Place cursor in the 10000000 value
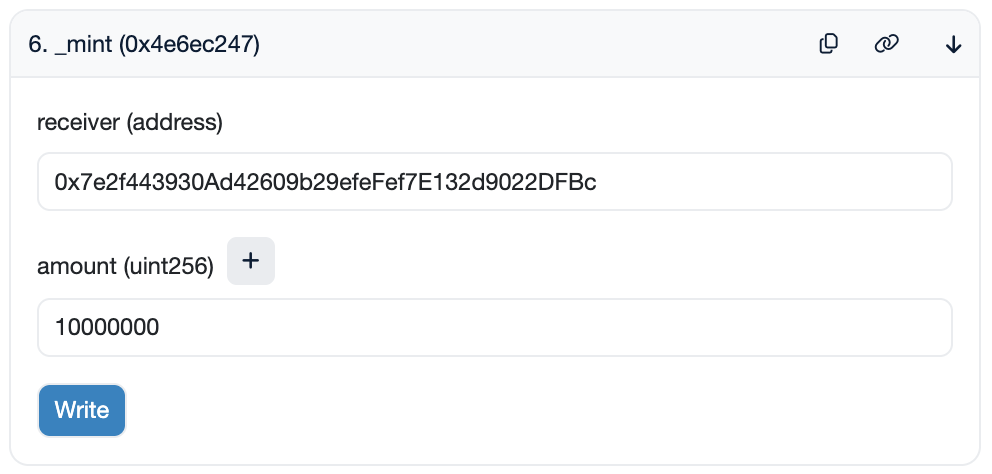 coord(107,328)
